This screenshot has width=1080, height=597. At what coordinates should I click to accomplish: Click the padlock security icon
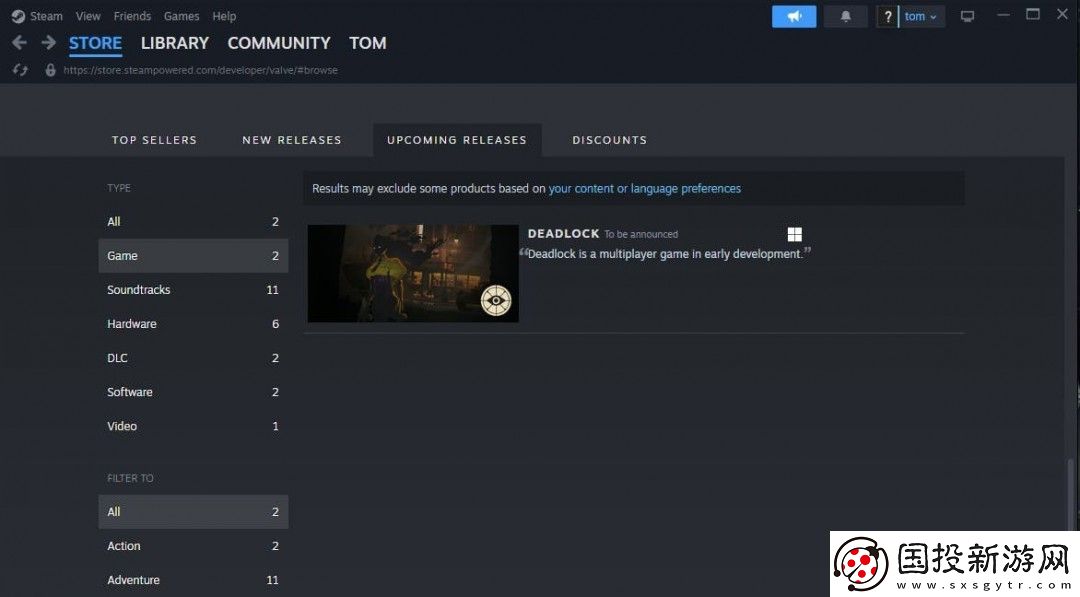pyautogui.click(x=50, y=70)
